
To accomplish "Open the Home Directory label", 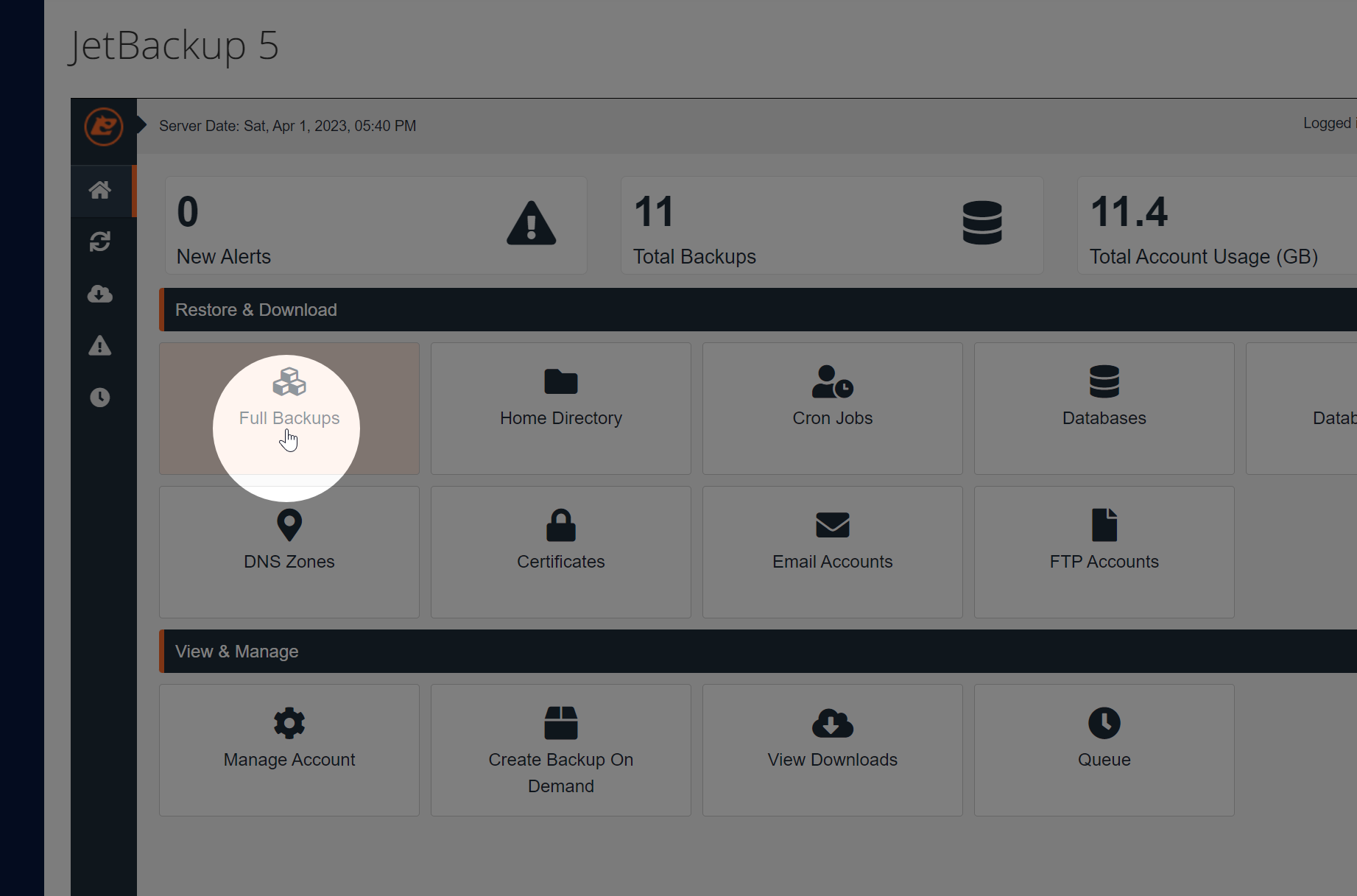I will click(x=561, y=418).
